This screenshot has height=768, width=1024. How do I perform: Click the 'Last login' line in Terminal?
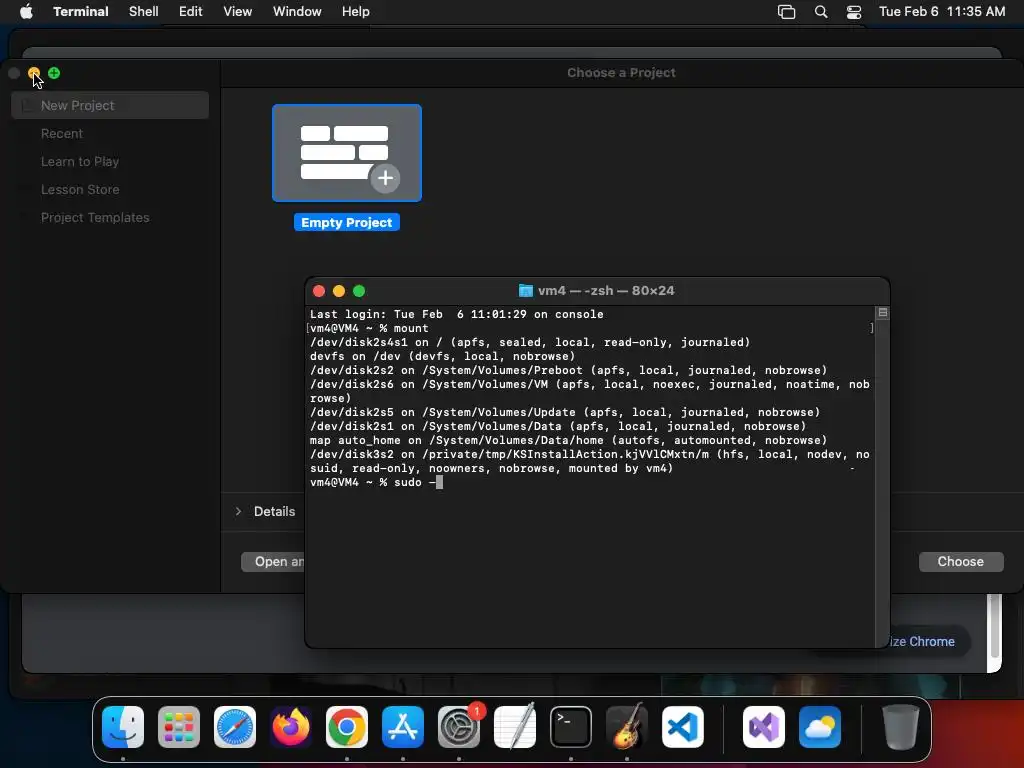point(456,314)
